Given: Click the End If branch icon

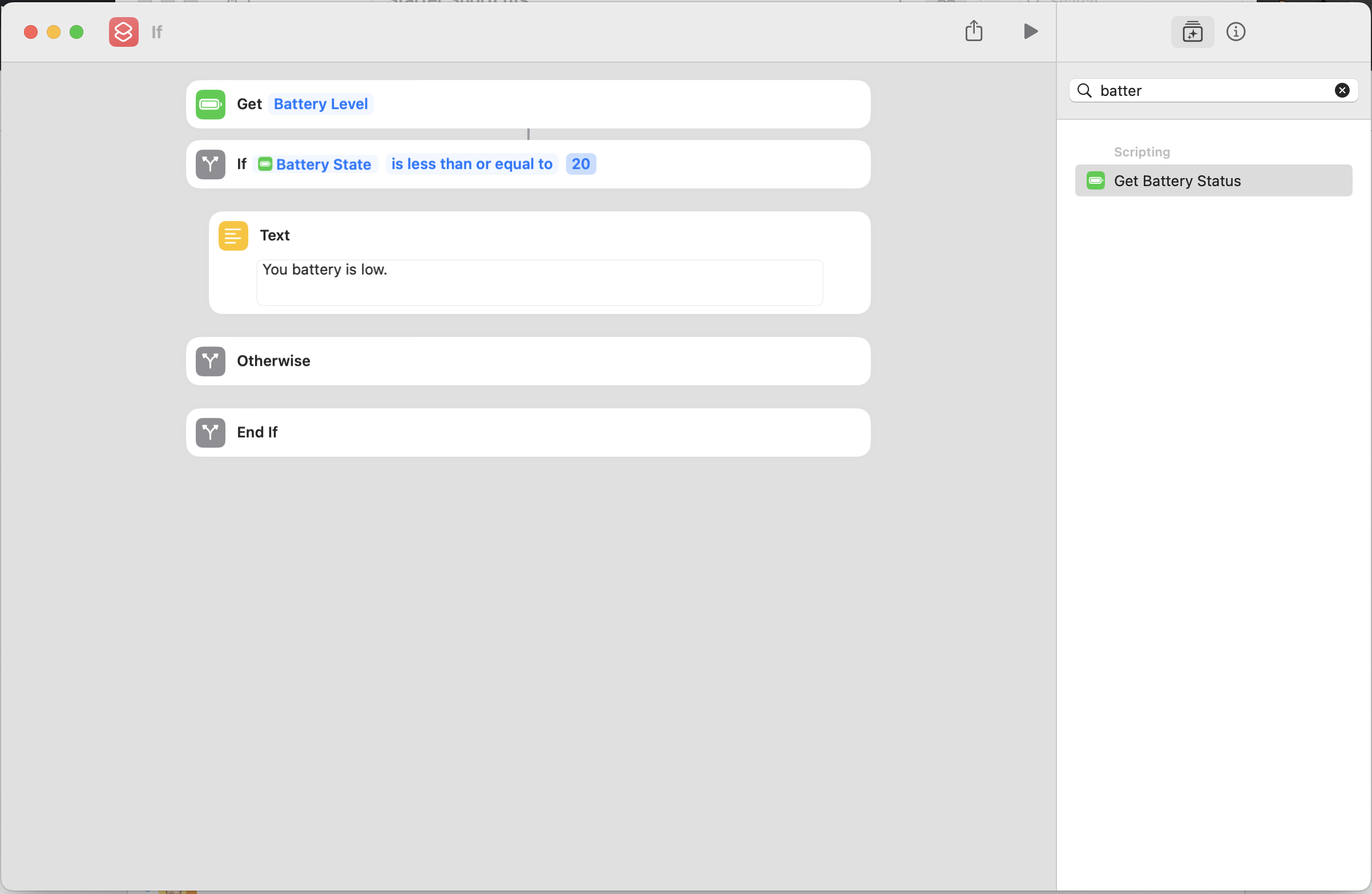Looking at the screenshot, I should point(211,433).
